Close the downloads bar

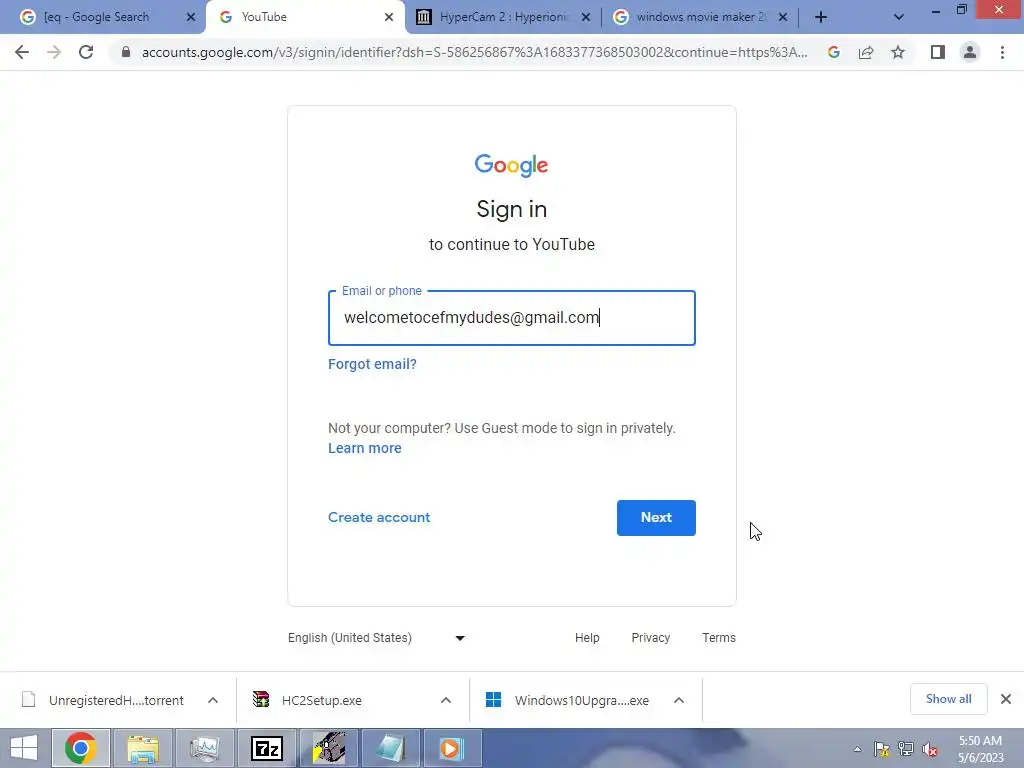click(x=1006, y=699)
